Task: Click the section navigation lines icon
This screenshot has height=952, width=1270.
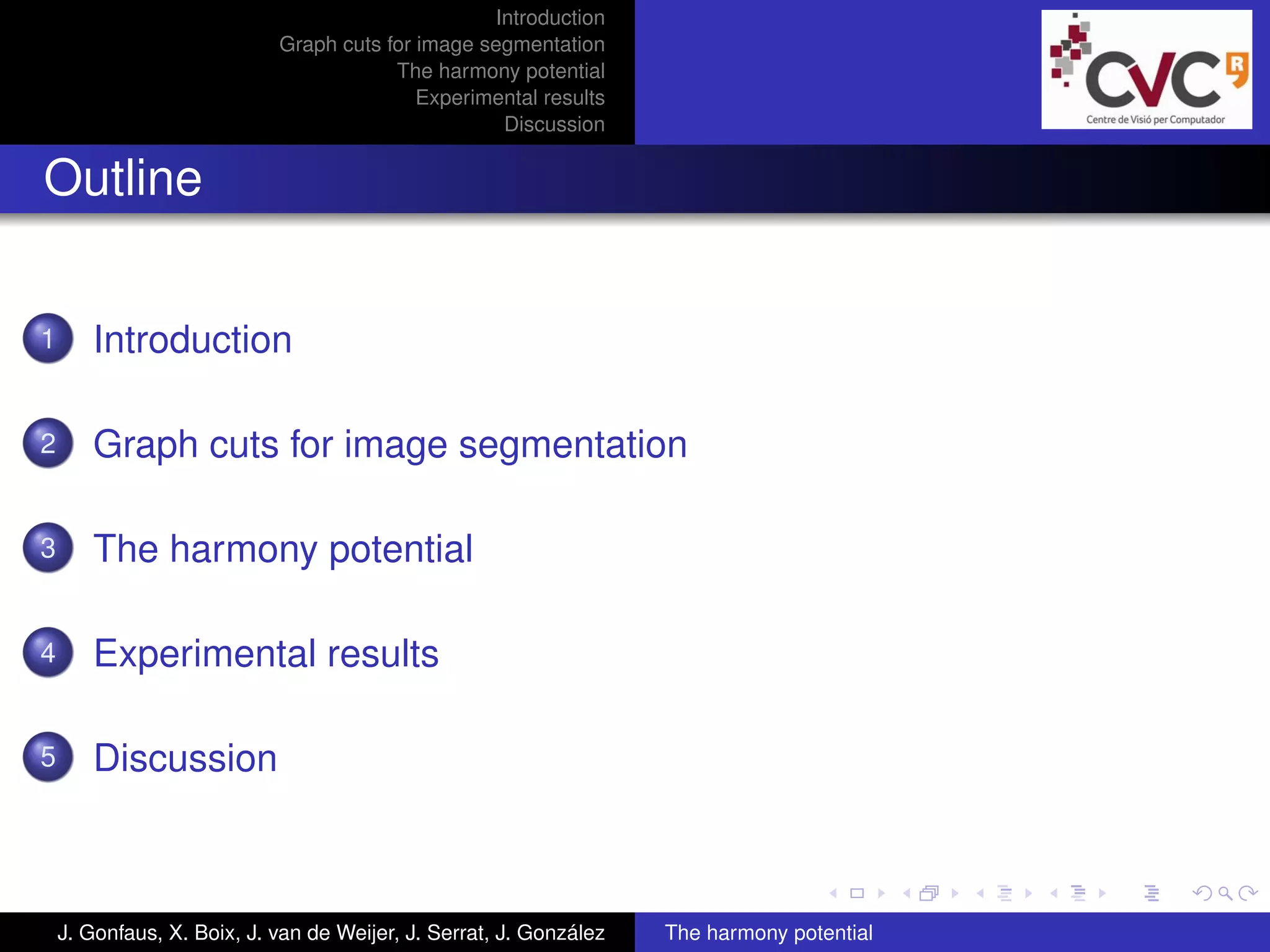Action: (x=1078, y=893)
